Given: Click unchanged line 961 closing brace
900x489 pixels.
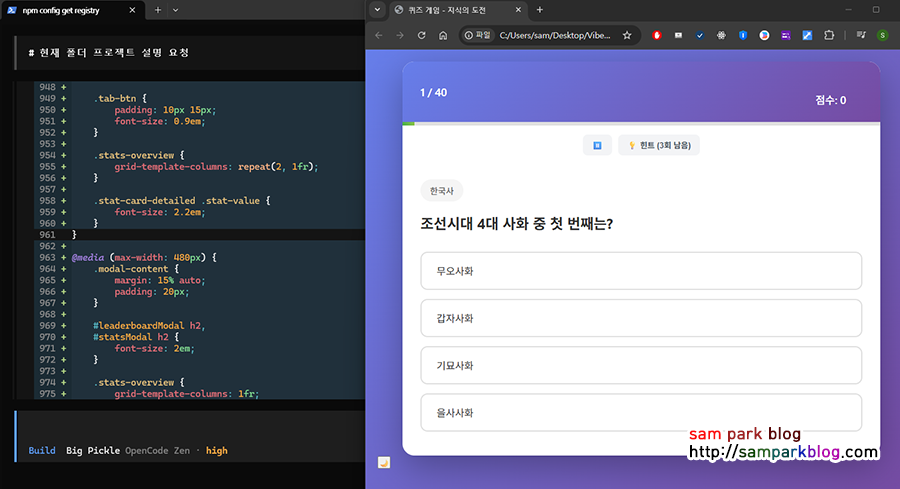Looking at the screenshot, I should (x=200, y=235).
